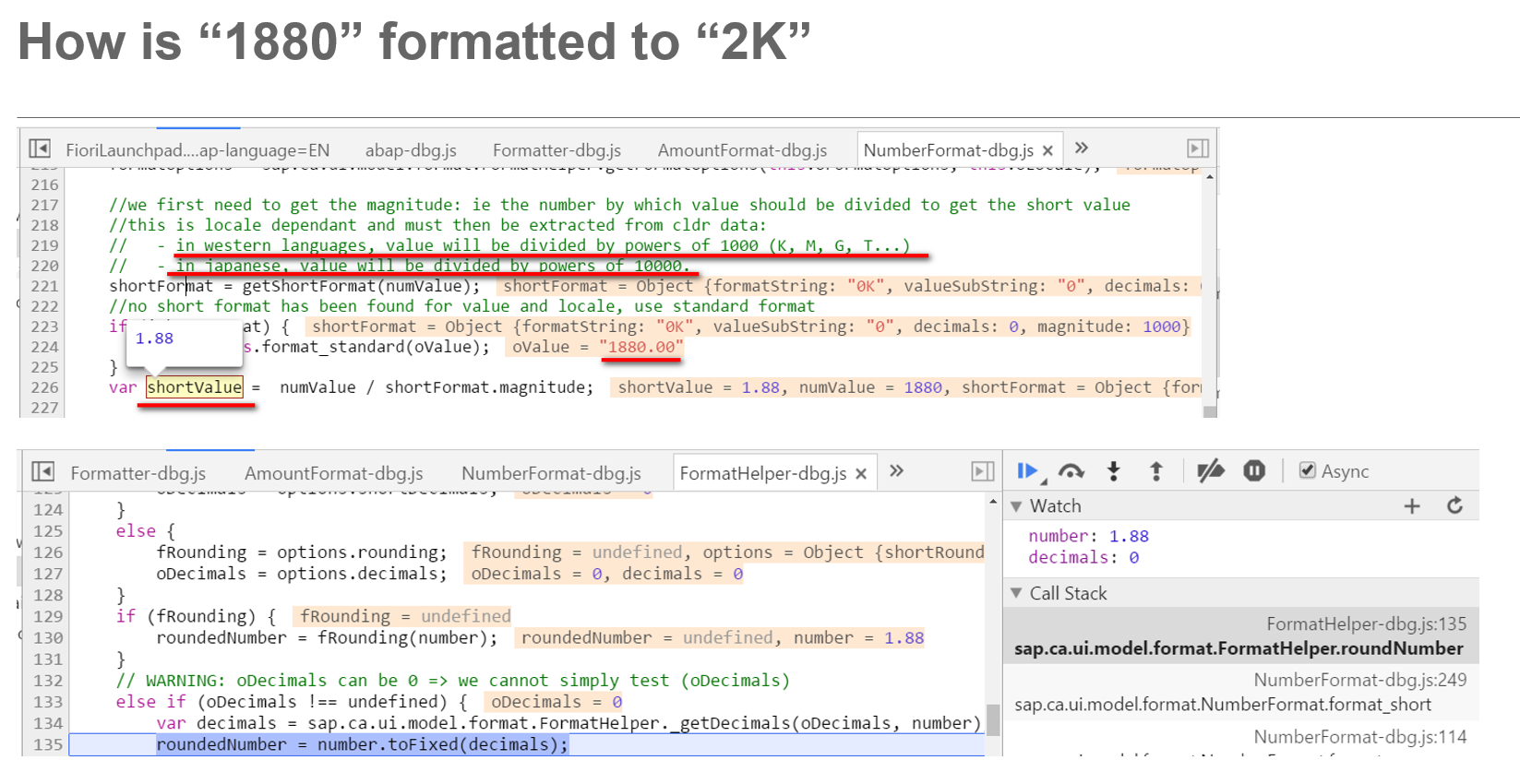Show more tabs in upper source panel
The image size is (1520, 784).
pyautogui.click(x=1082, y=148)
